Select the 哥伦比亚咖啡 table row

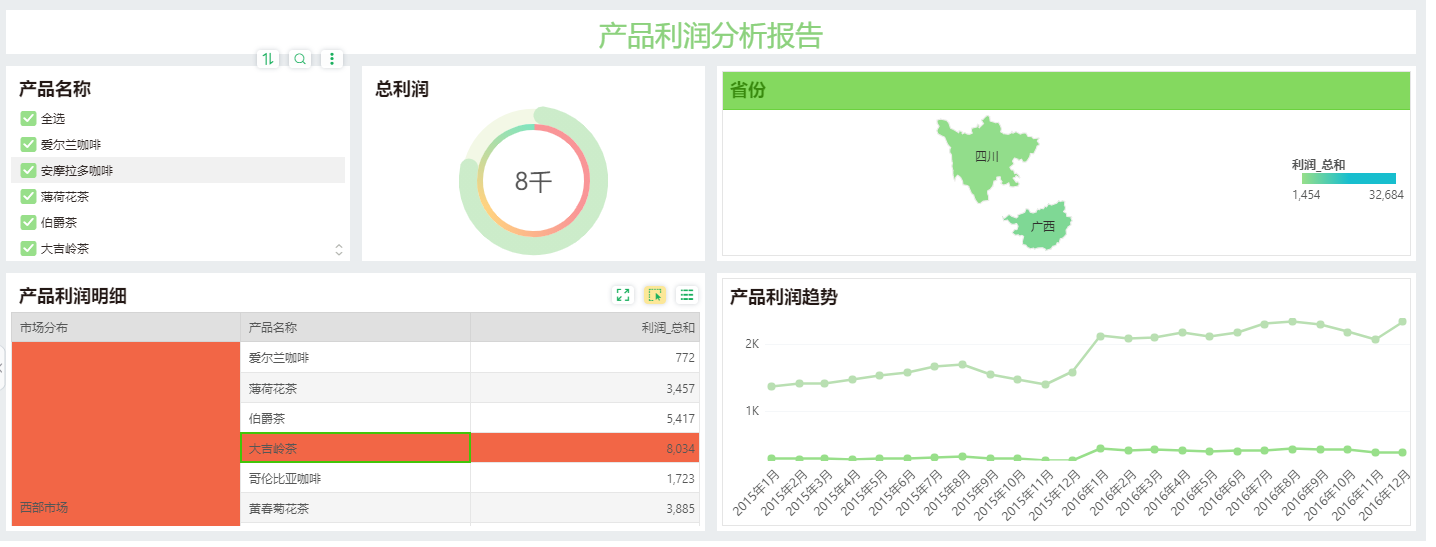click(x=355, y=479)
